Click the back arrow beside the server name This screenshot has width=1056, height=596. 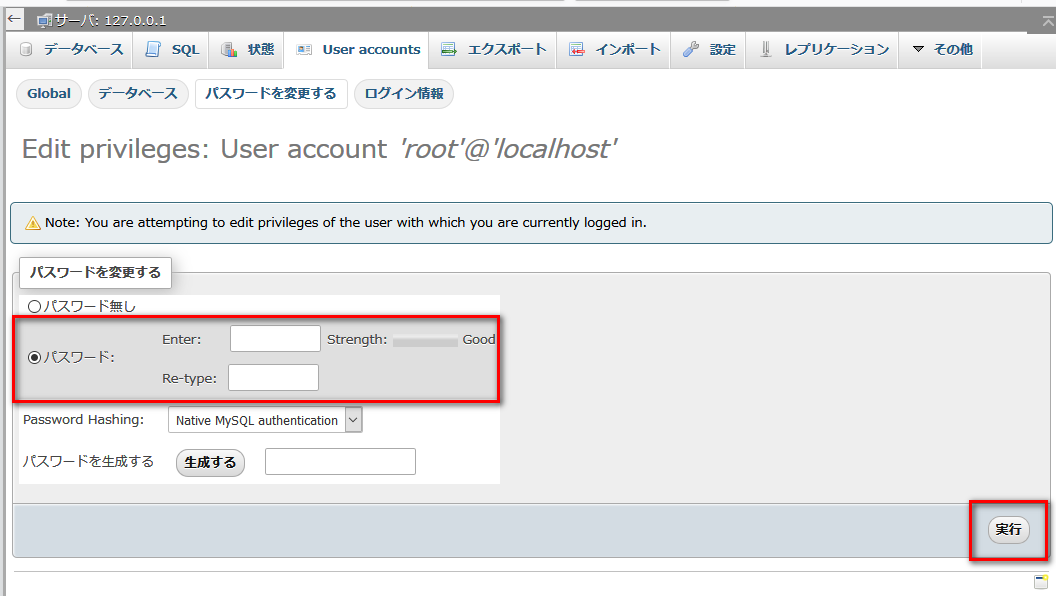14,18
